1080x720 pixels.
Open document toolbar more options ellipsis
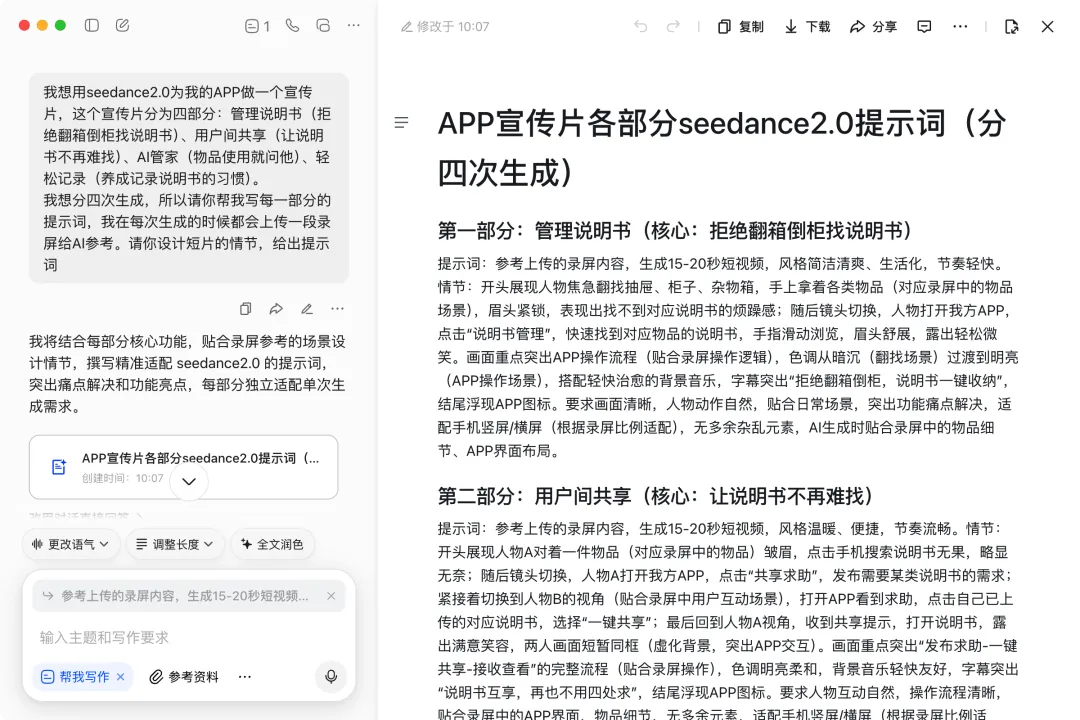(x=960, y=26)
